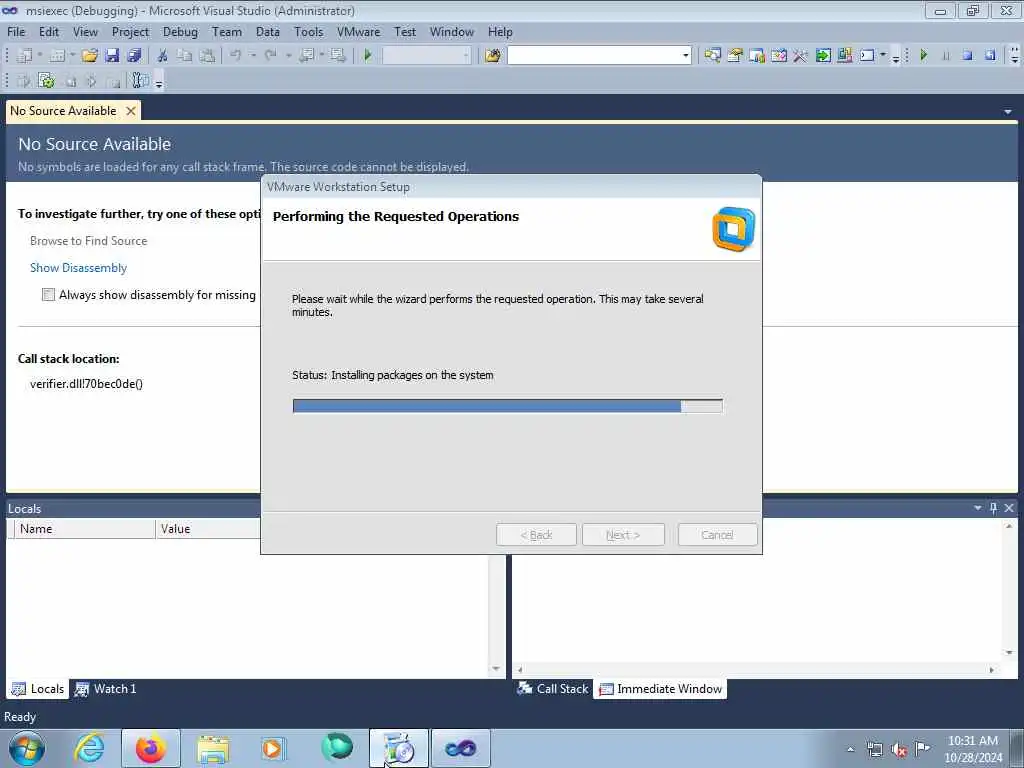This screenshot has width=1024, height=768.
Task: Open the Solution Explorer icon
Action: [712, 56]
